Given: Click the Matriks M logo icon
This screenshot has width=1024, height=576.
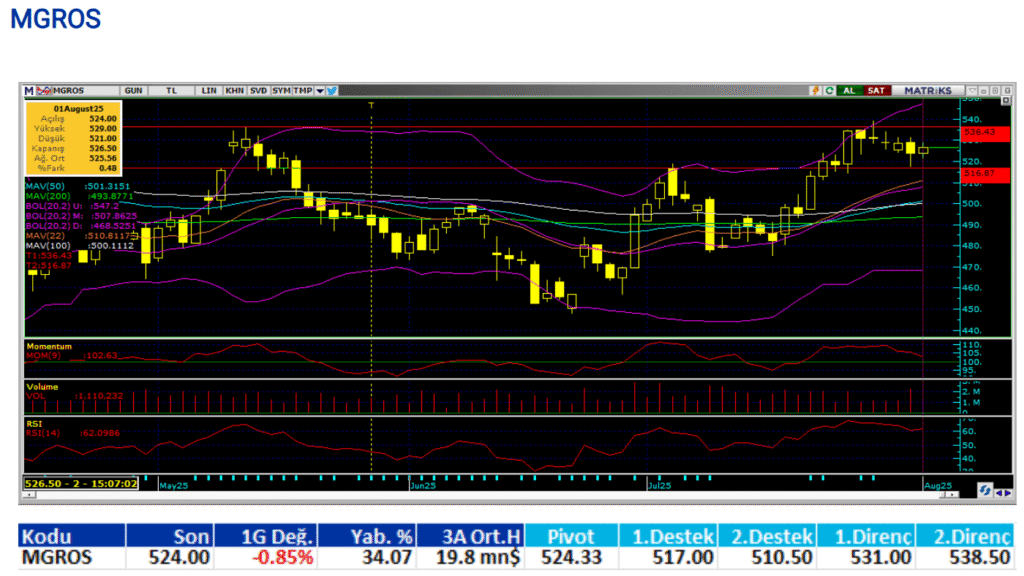Looking at the screenshot, I should pos(29,91).
